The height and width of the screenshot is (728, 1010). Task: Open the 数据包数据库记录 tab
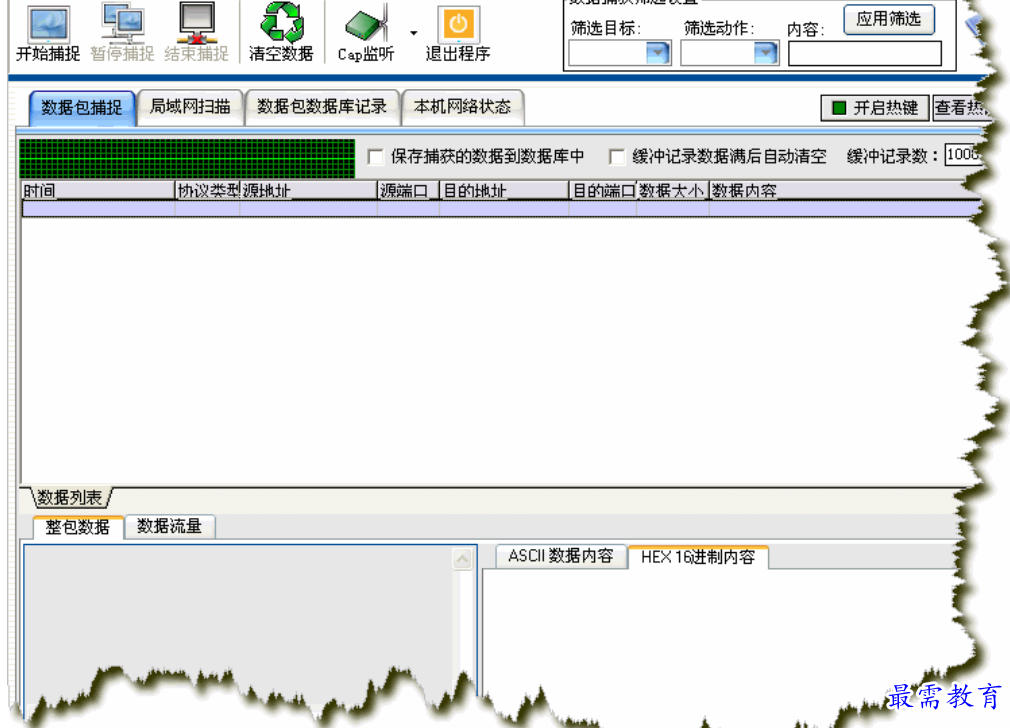tap(321, 106)
